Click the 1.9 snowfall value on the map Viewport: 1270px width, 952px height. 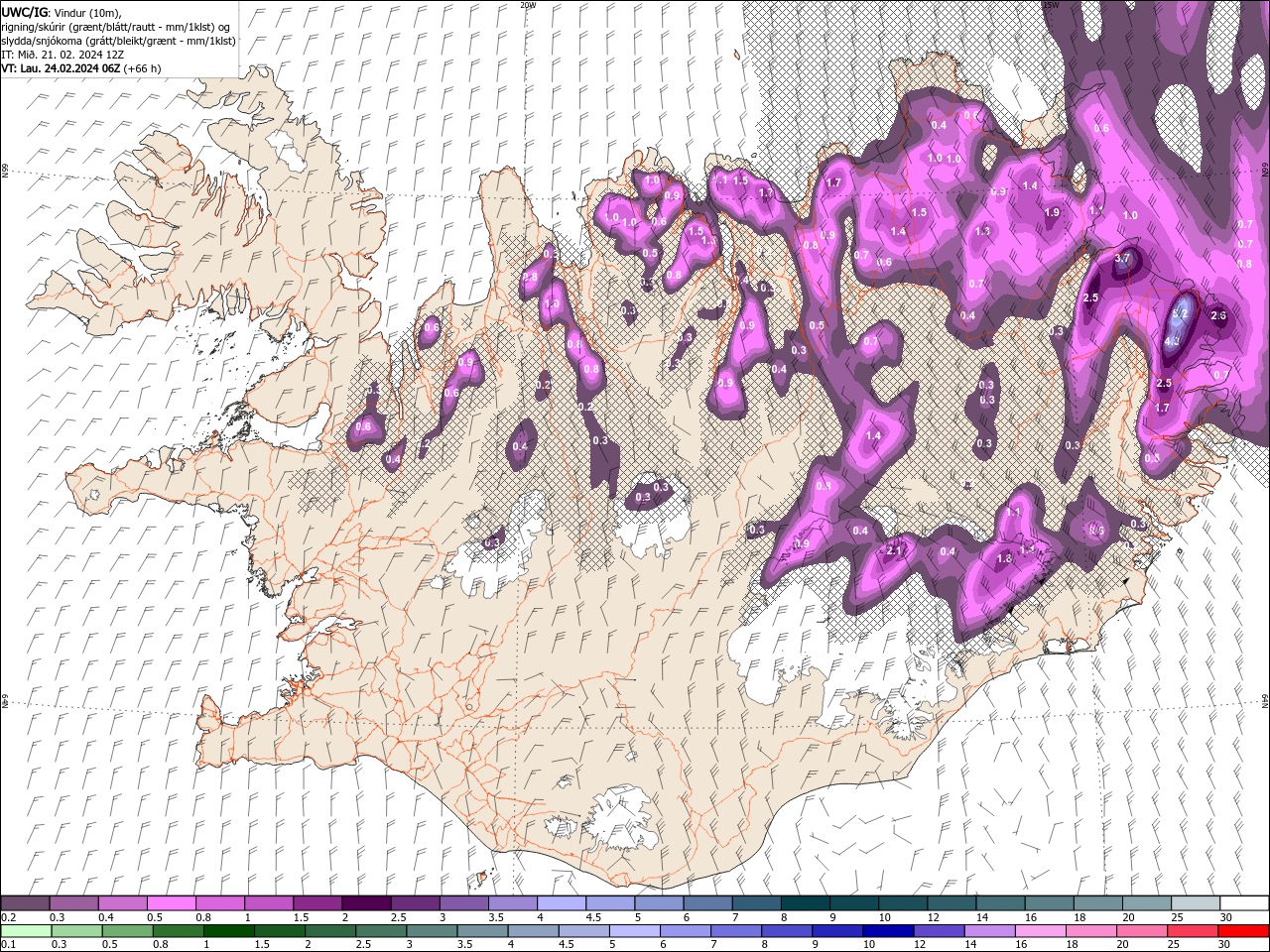[1052, 212]
